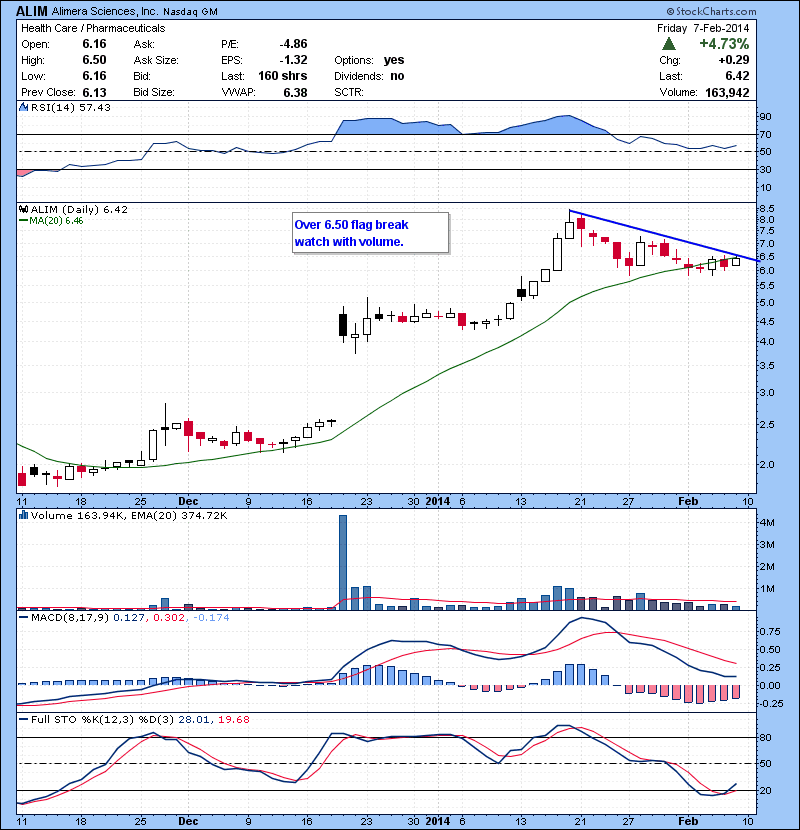Click the candlestick icon beside ALIM (Daily)
The height and width of the screenshot is (830, 800).
click(x=23, y=209)
